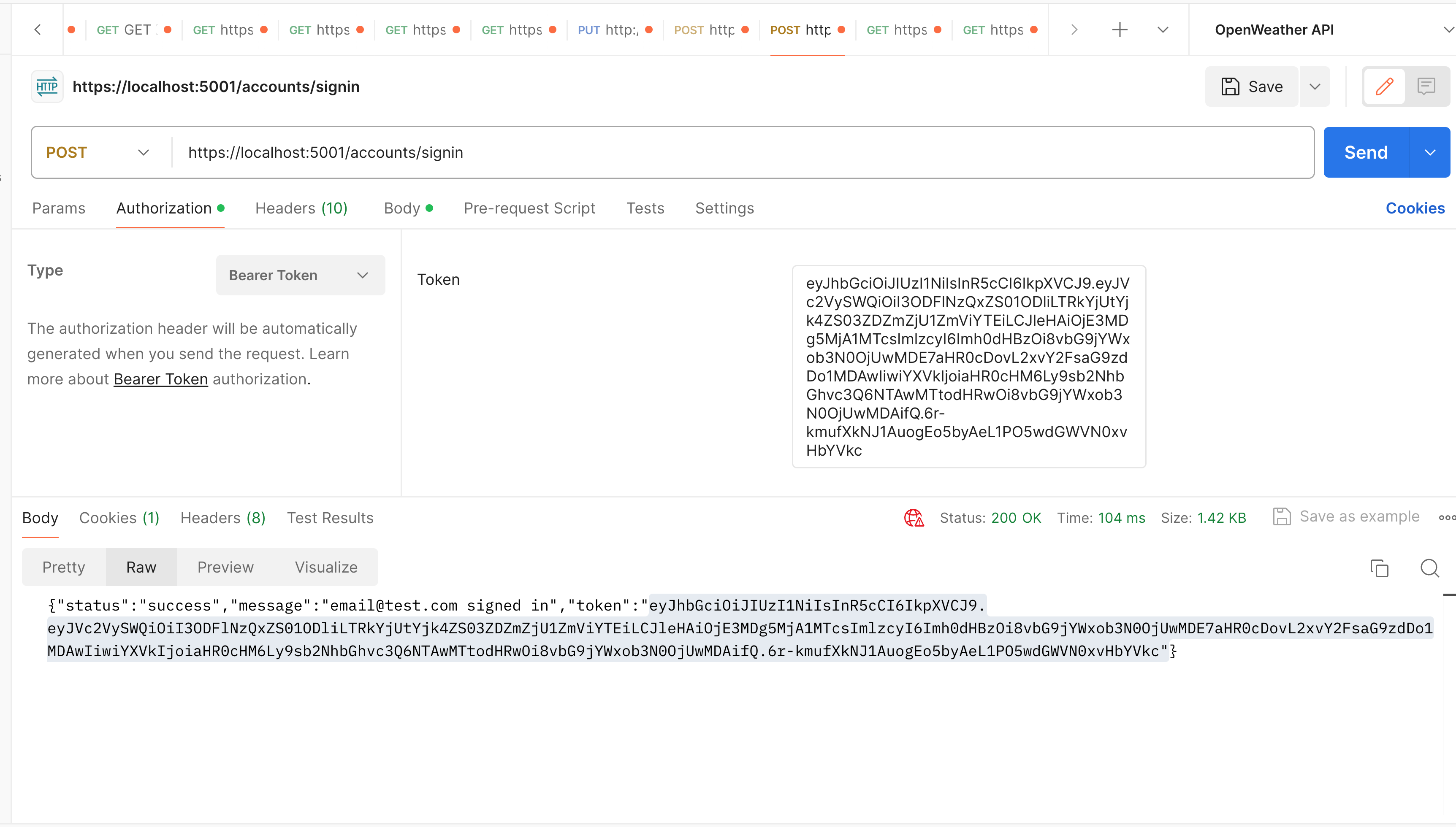Switch response view to Visualize
Screen dimensions: 1456x827
point(325,567)
